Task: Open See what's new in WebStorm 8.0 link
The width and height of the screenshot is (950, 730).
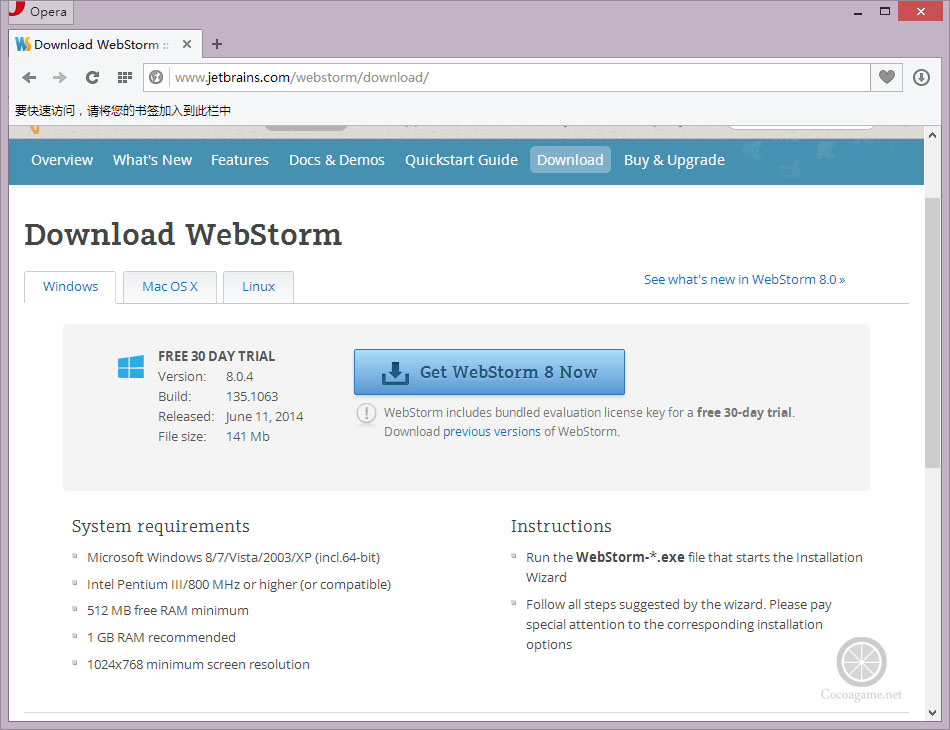Action: pos(745,279)
